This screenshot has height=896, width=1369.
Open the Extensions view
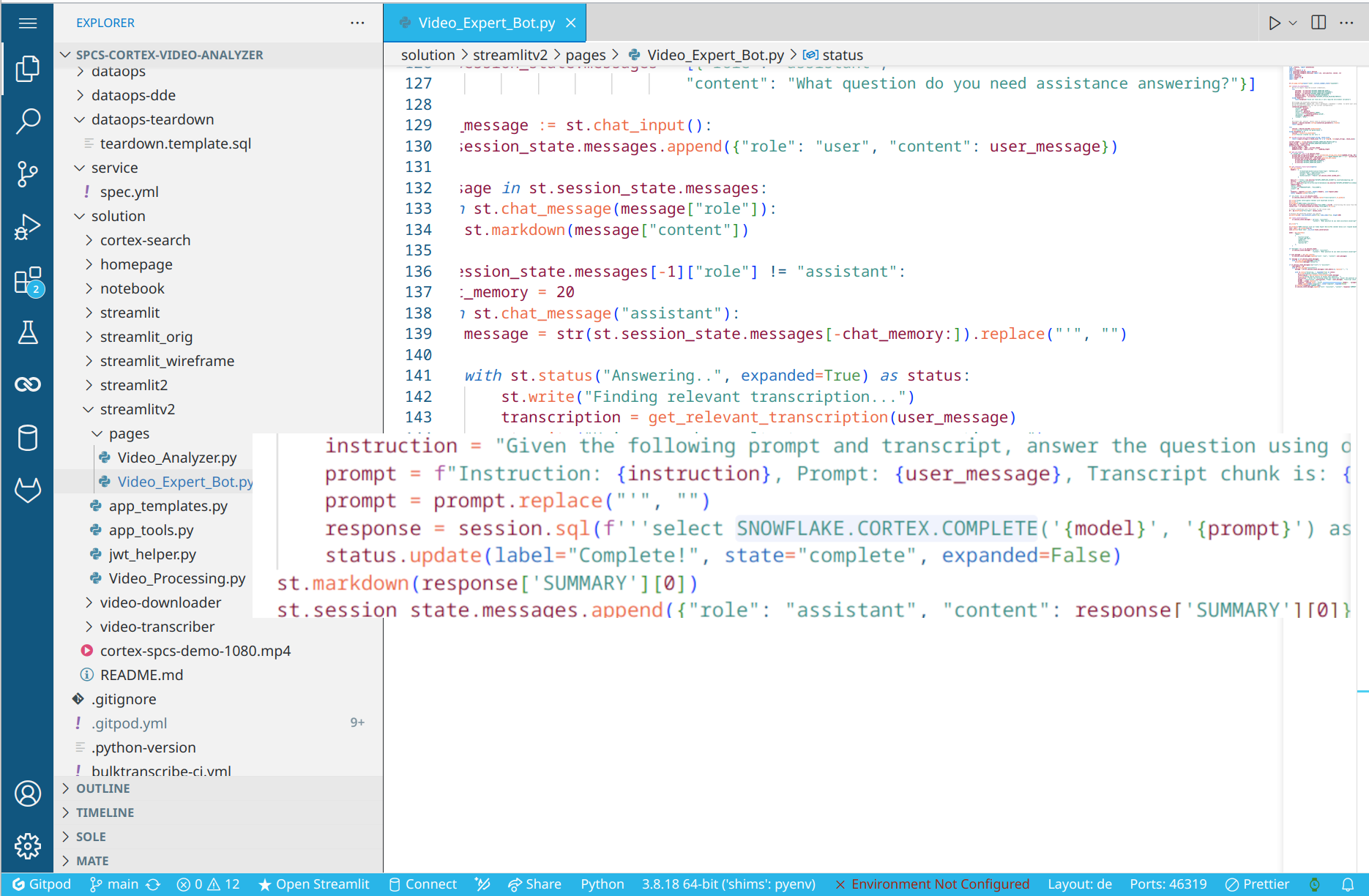pyautogui.click(x=28, y=280)
